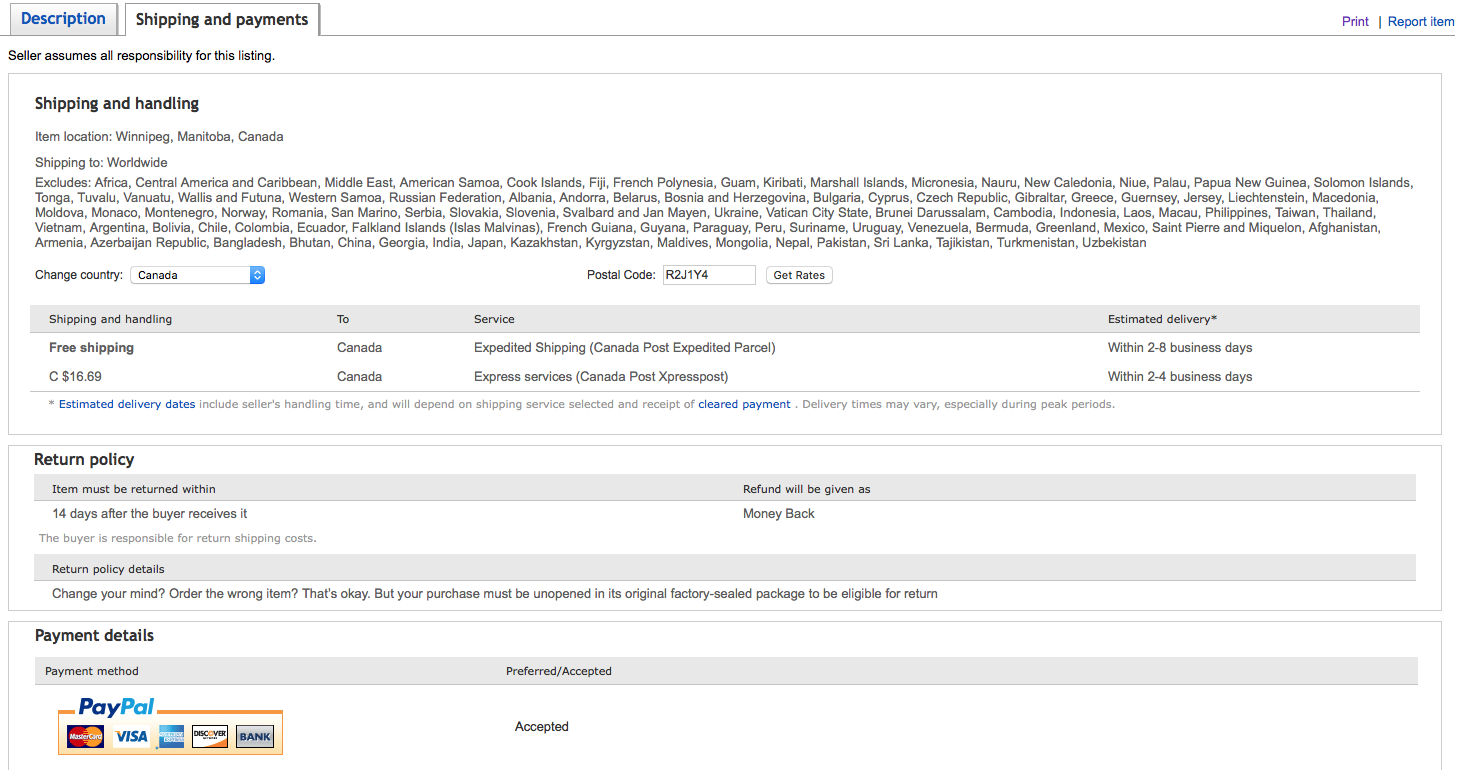Click the Free shipping row label
Image resolution: width=1475 pixels, height=770 pixels.
91,348
